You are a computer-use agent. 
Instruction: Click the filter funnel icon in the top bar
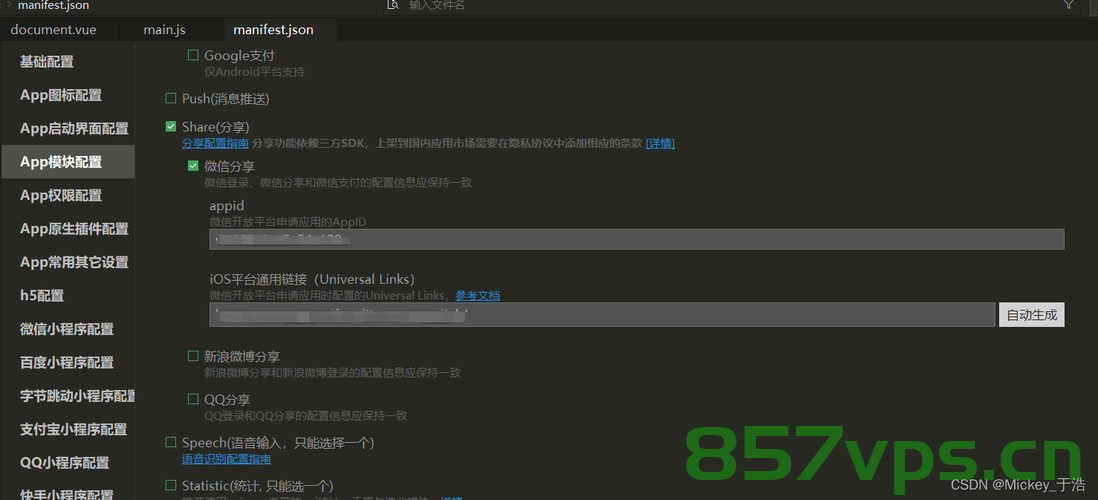pyautogui.click(x=1069, y=4)
